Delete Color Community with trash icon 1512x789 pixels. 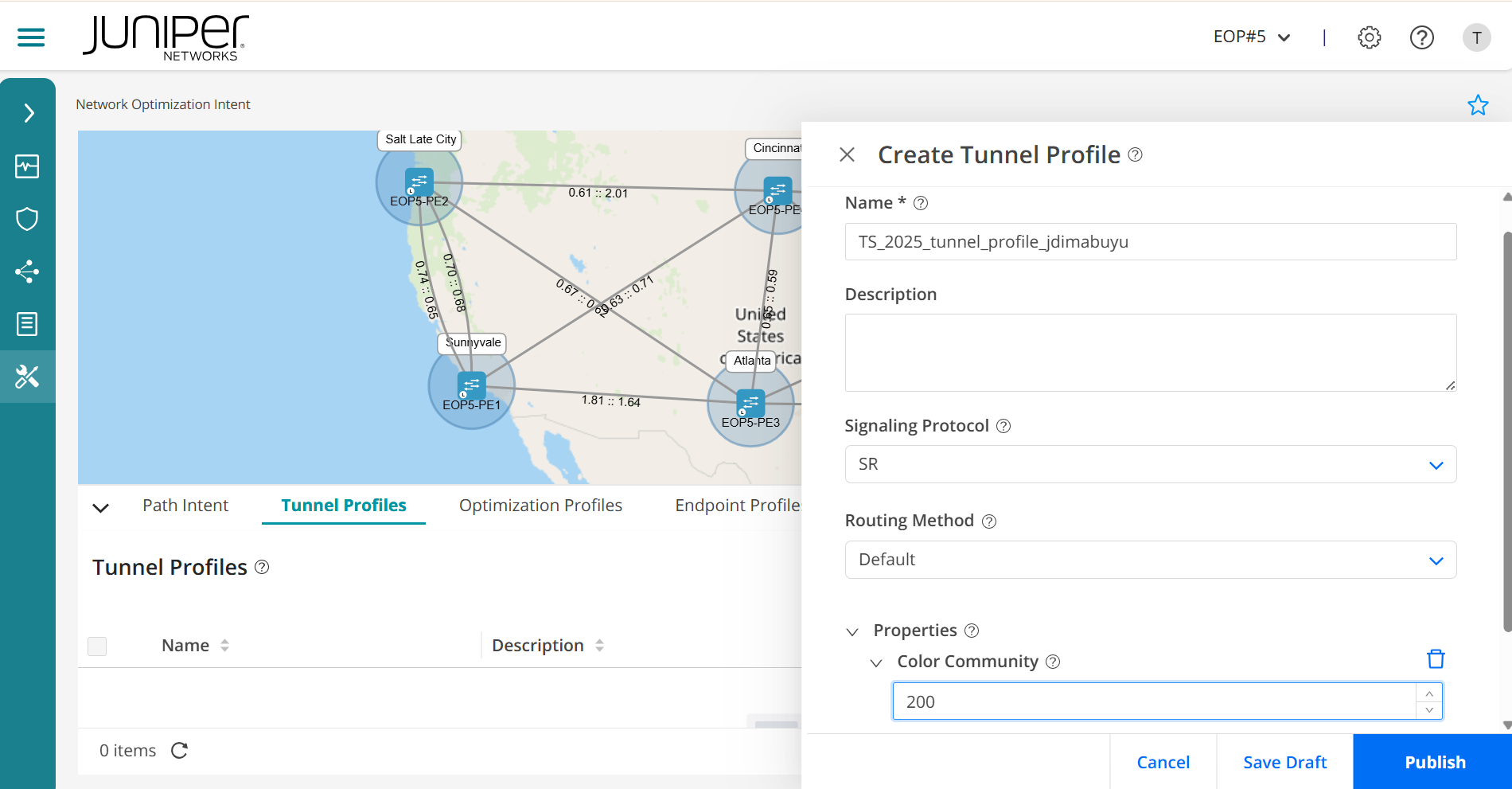(x=1435, y=659)
